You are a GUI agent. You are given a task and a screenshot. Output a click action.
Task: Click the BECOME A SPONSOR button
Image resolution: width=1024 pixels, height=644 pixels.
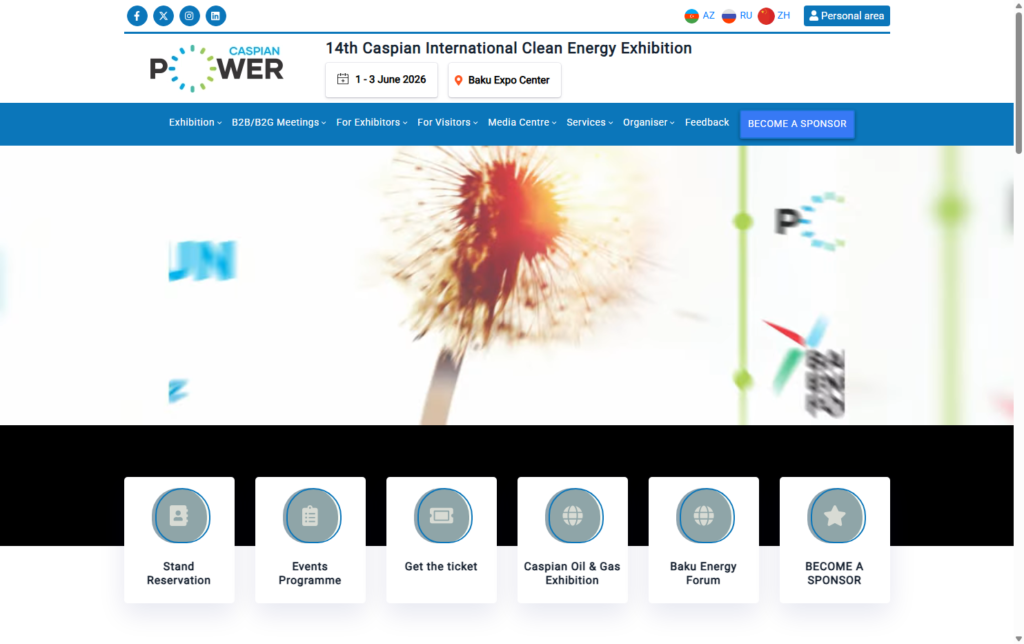tap(797, 124)
